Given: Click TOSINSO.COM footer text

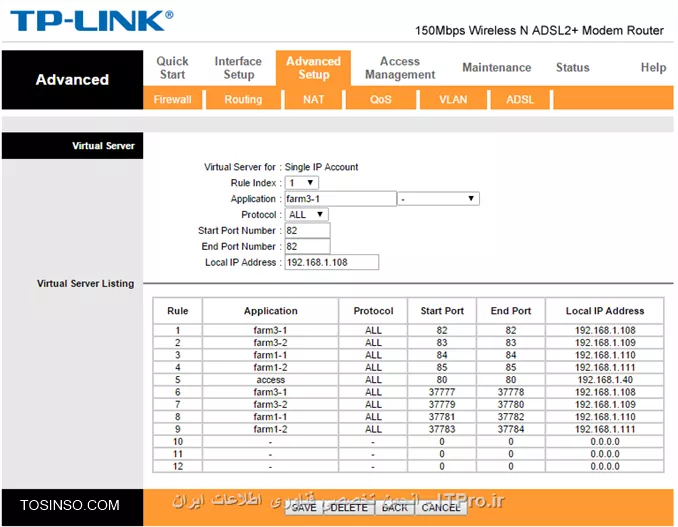Looking at the screenshot, I should pos(70,505).
